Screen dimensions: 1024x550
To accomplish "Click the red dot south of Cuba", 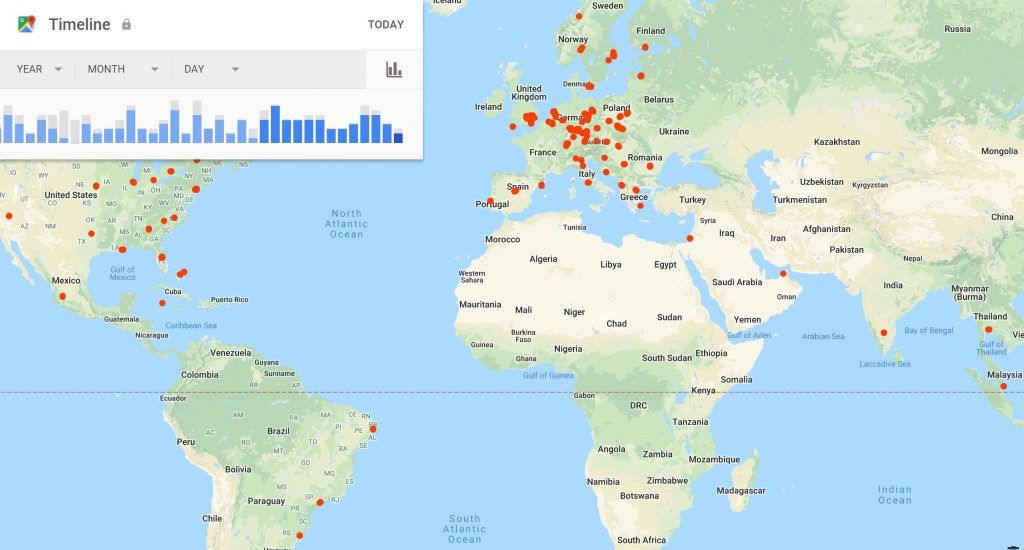I will coord(163,303).
